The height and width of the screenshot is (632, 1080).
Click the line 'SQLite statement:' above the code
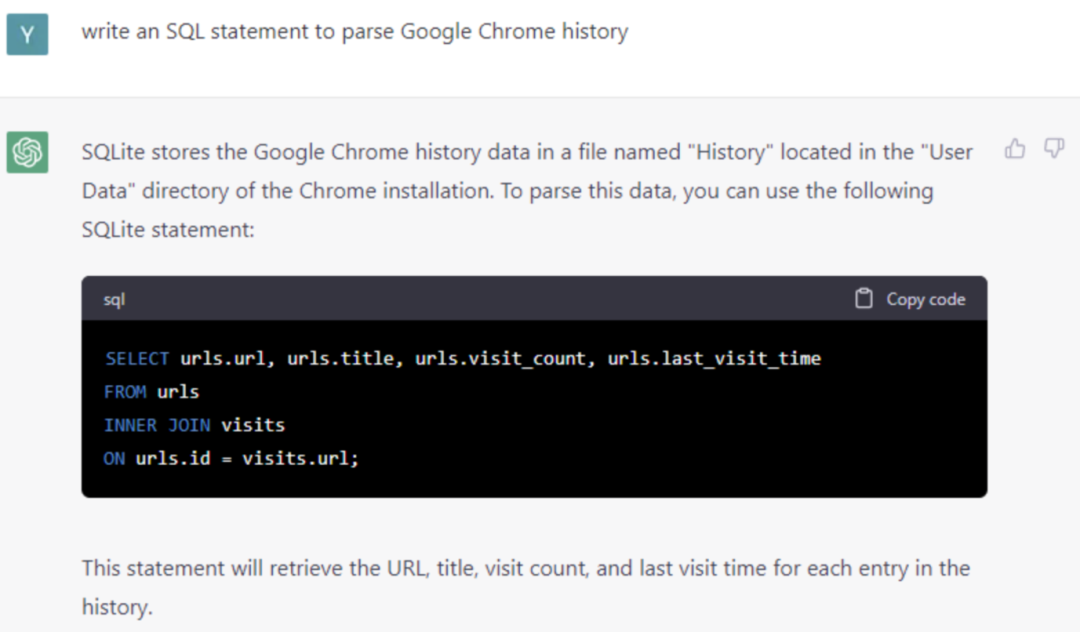pyautogui.click(x=168, y=229)
